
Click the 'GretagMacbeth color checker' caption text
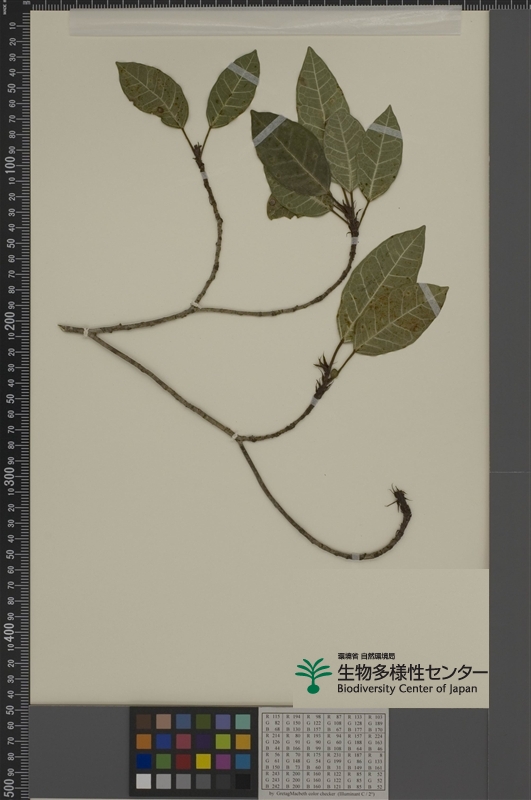[x=323, y=794]
